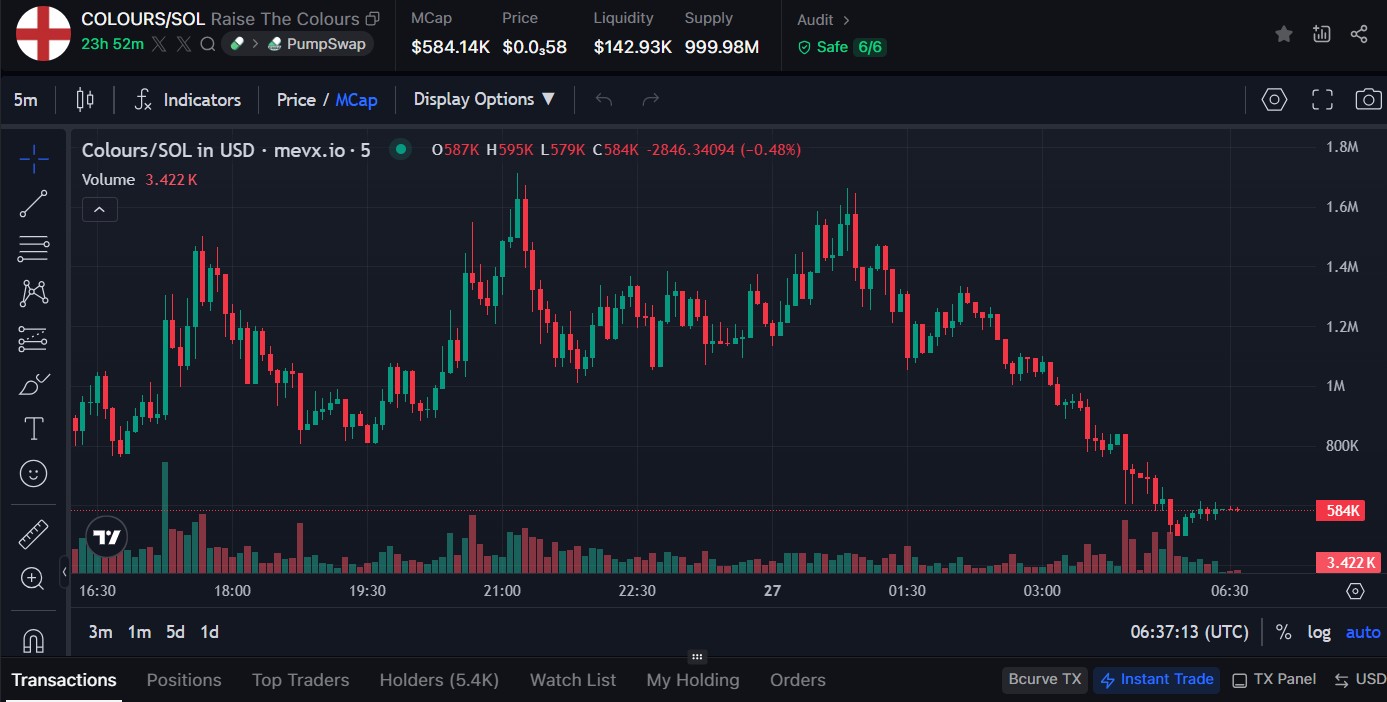Select the brush drawing tool
This screenshot has height=702, width=1387.
(34, 384)
